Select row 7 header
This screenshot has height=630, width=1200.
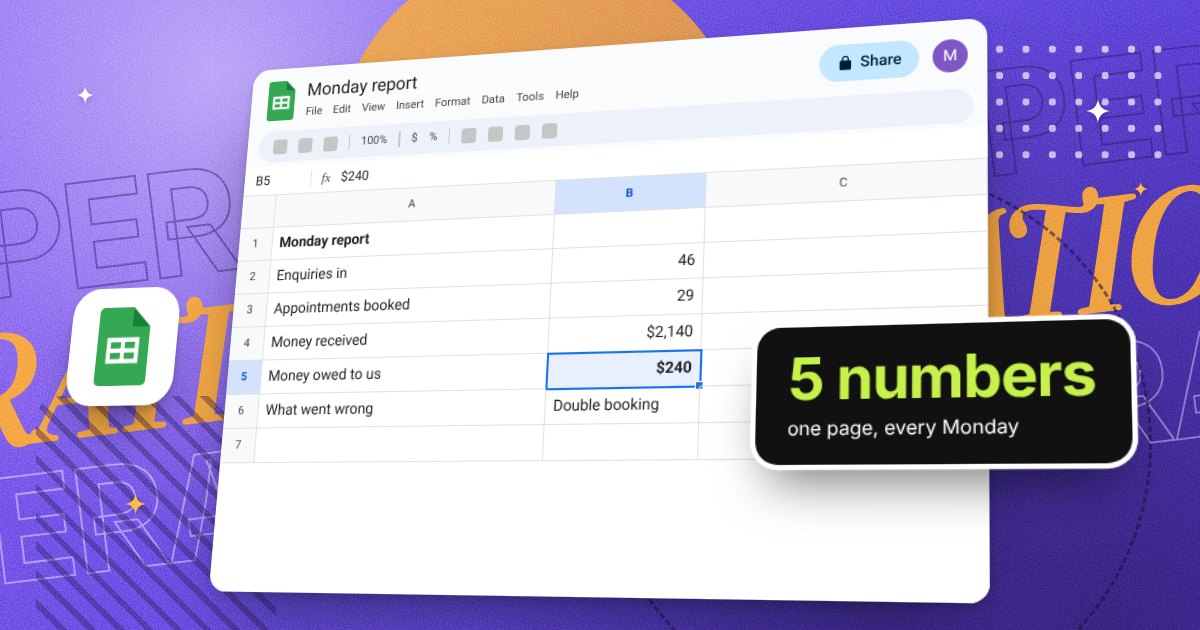pyautogui.click(x=238, y=445)
